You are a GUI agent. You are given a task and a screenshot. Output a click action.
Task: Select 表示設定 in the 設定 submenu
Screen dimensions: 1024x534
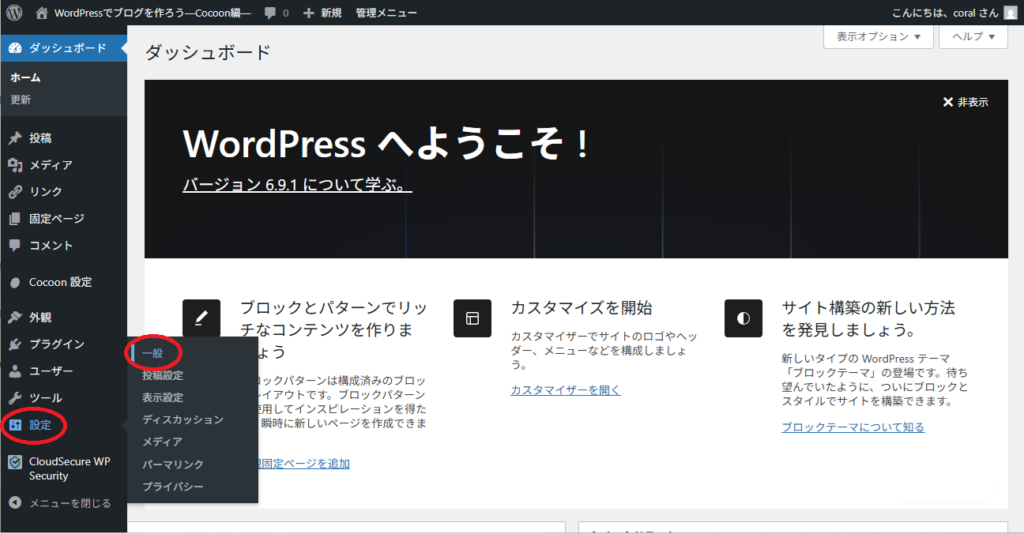[163, 398]
